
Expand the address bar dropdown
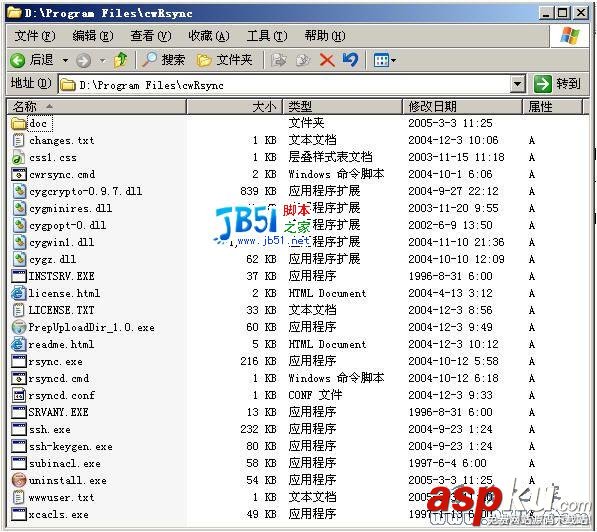coord(517,84)
